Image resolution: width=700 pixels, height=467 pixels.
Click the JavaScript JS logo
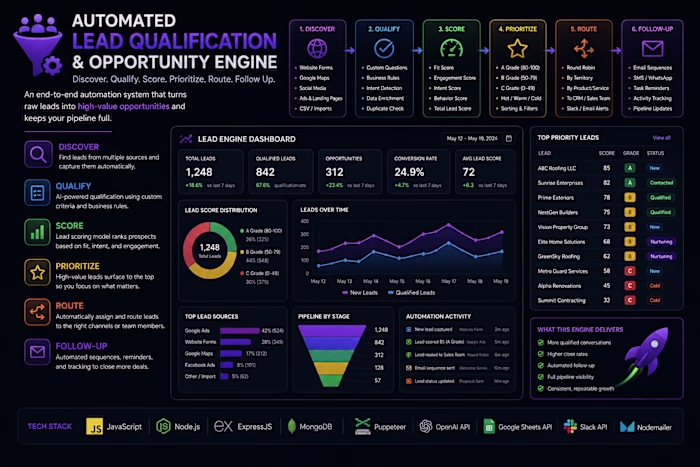pos(94,426)
